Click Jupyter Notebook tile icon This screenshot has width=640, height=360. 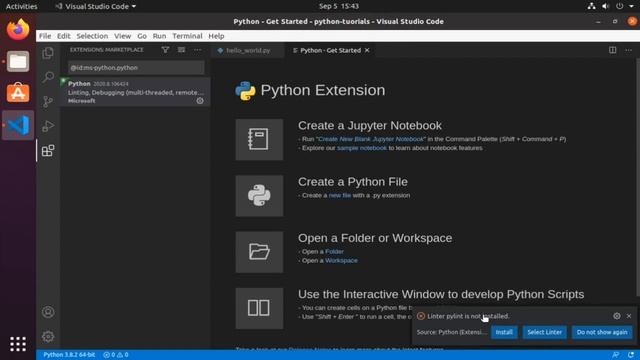259,140
